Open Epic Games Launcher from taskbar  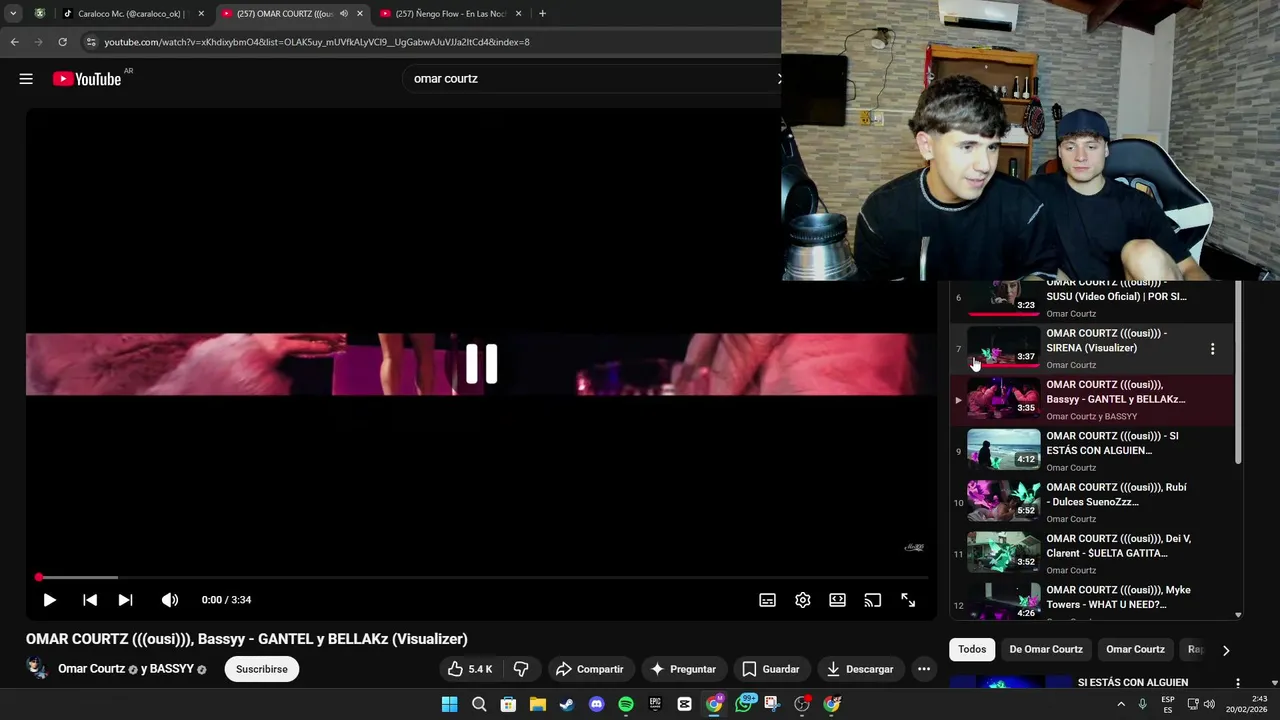655,704
